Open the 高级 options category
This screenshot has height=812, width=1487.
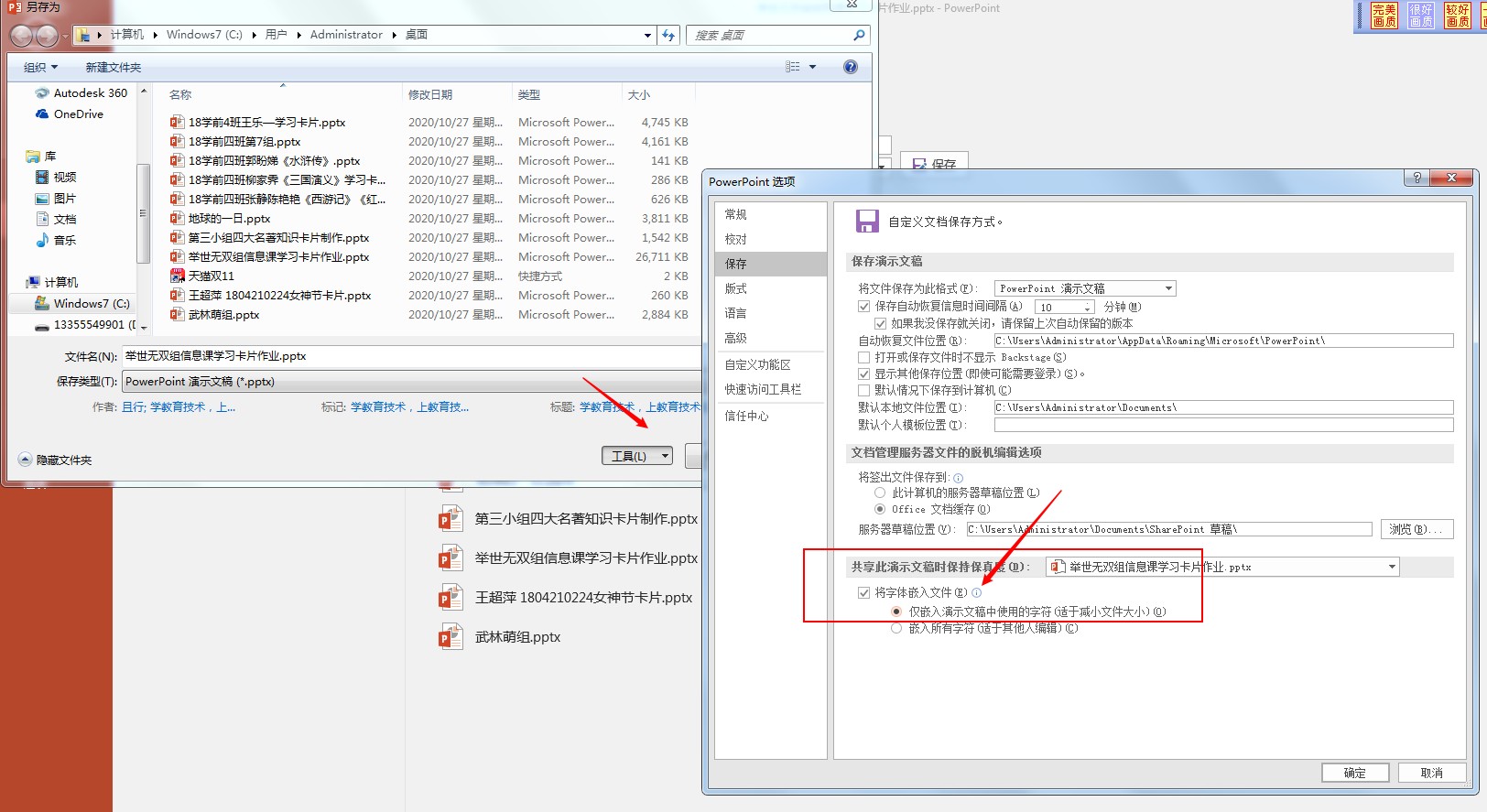(770, 338)
